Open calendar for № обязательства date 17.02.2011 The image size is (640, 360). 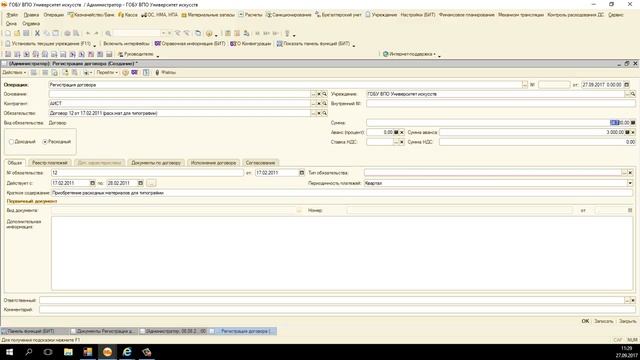click(x=302, y=173)
